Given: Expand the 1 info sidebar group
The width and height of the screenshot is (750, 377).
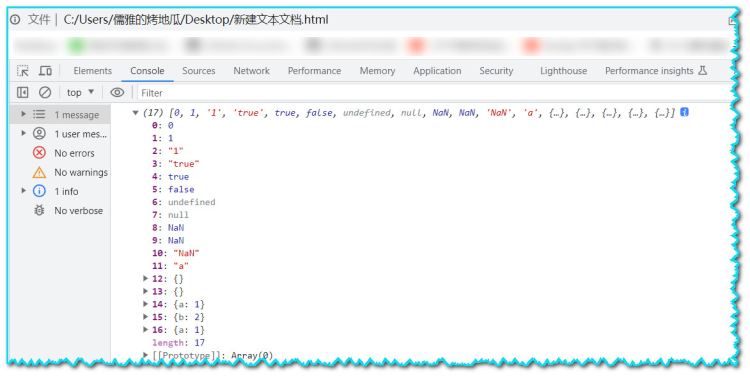Looking at the screenshot, I should click(x=23, y=190).
